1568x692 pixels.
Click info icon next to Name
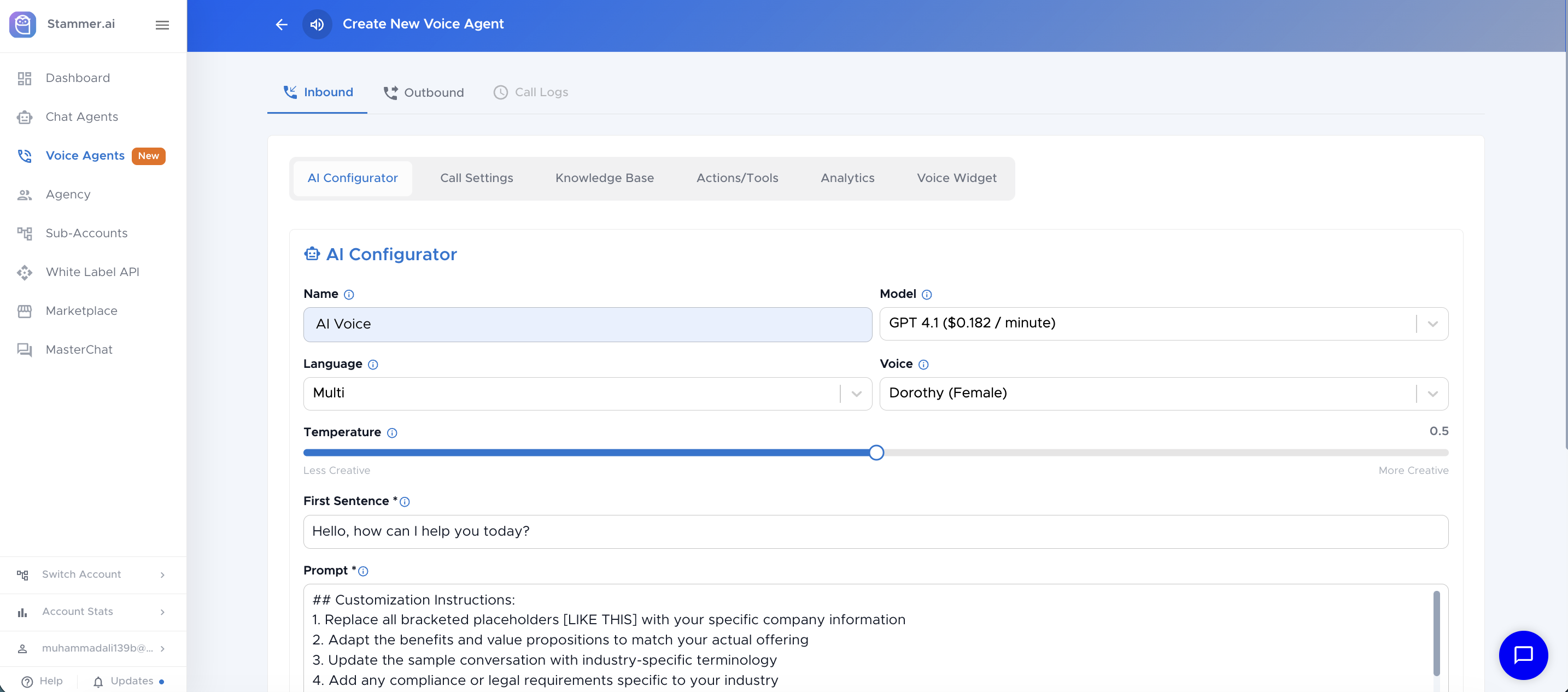349,295
